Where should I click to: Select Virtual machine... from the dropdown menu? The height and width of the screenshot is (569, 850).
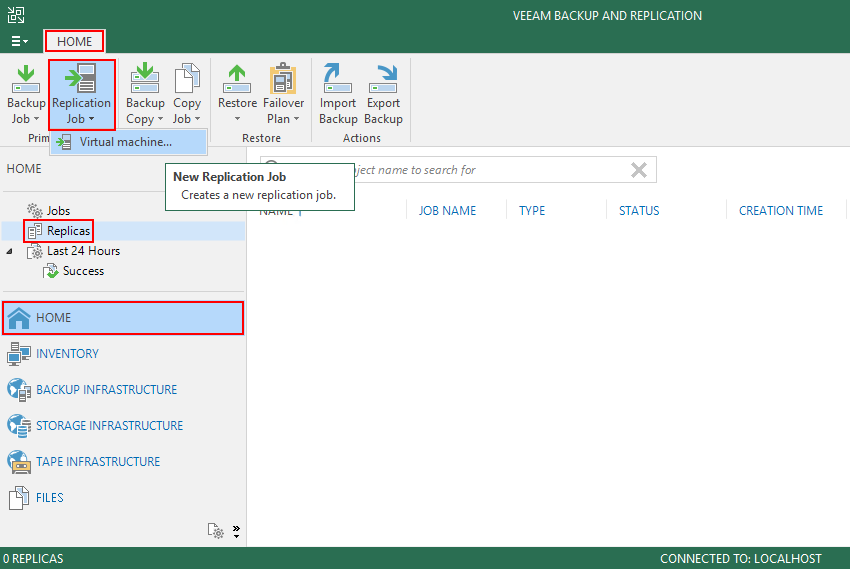pos(125,142)
